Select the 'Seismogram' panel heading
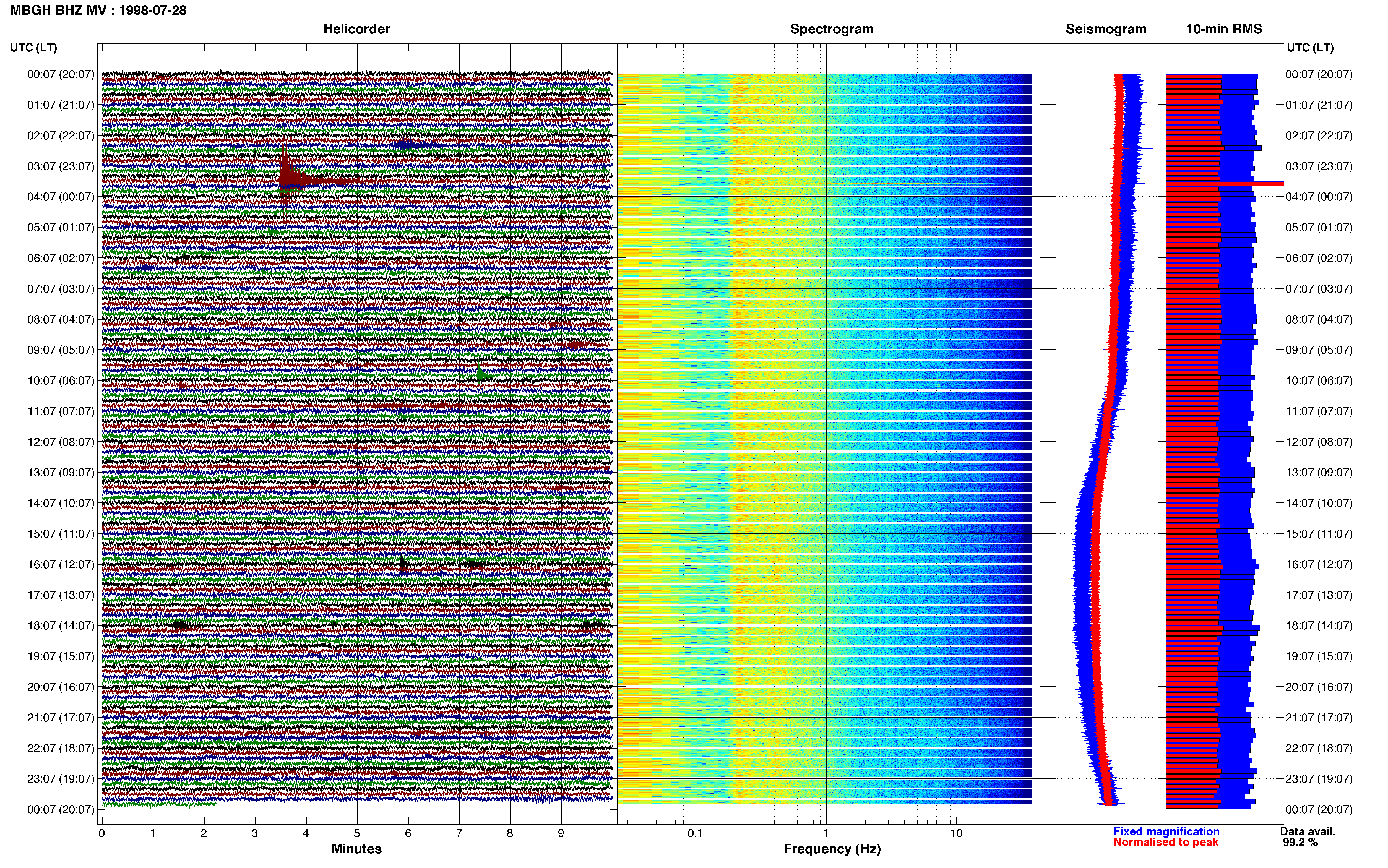Image resolution: width=1388 pixels, height=868 pixels. point(1106,29)
